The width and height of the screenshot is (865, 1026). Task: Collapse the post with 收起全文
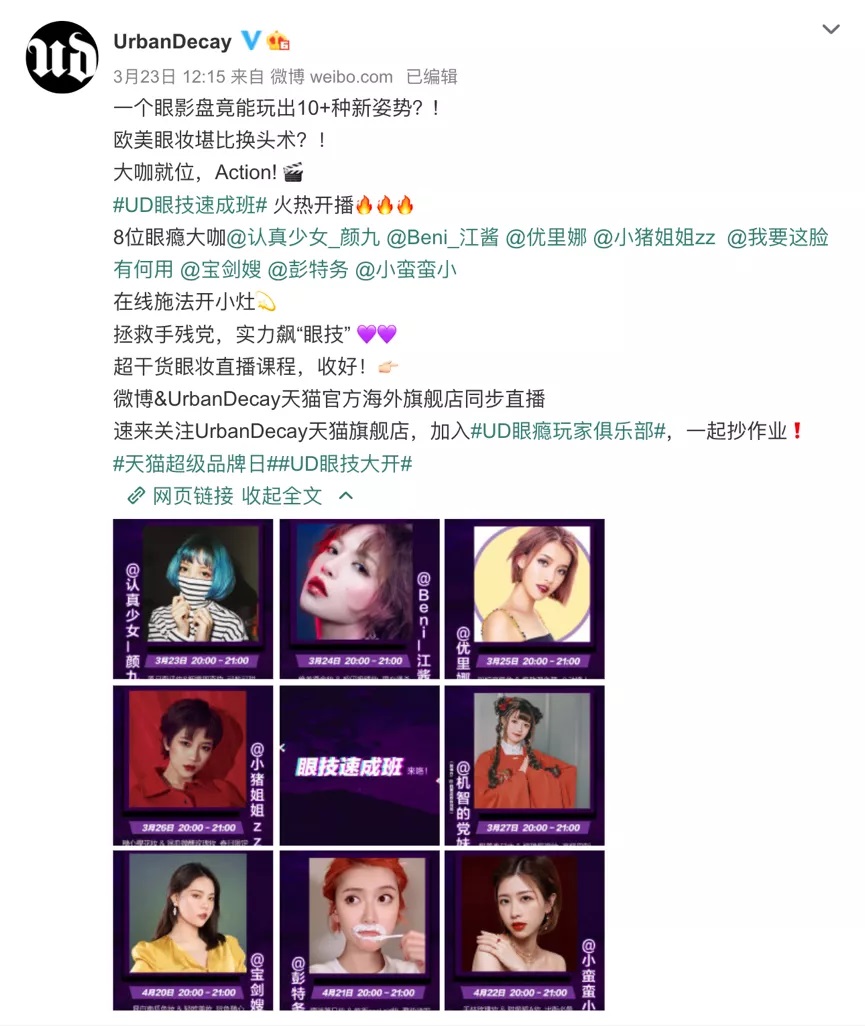(281, 496)
